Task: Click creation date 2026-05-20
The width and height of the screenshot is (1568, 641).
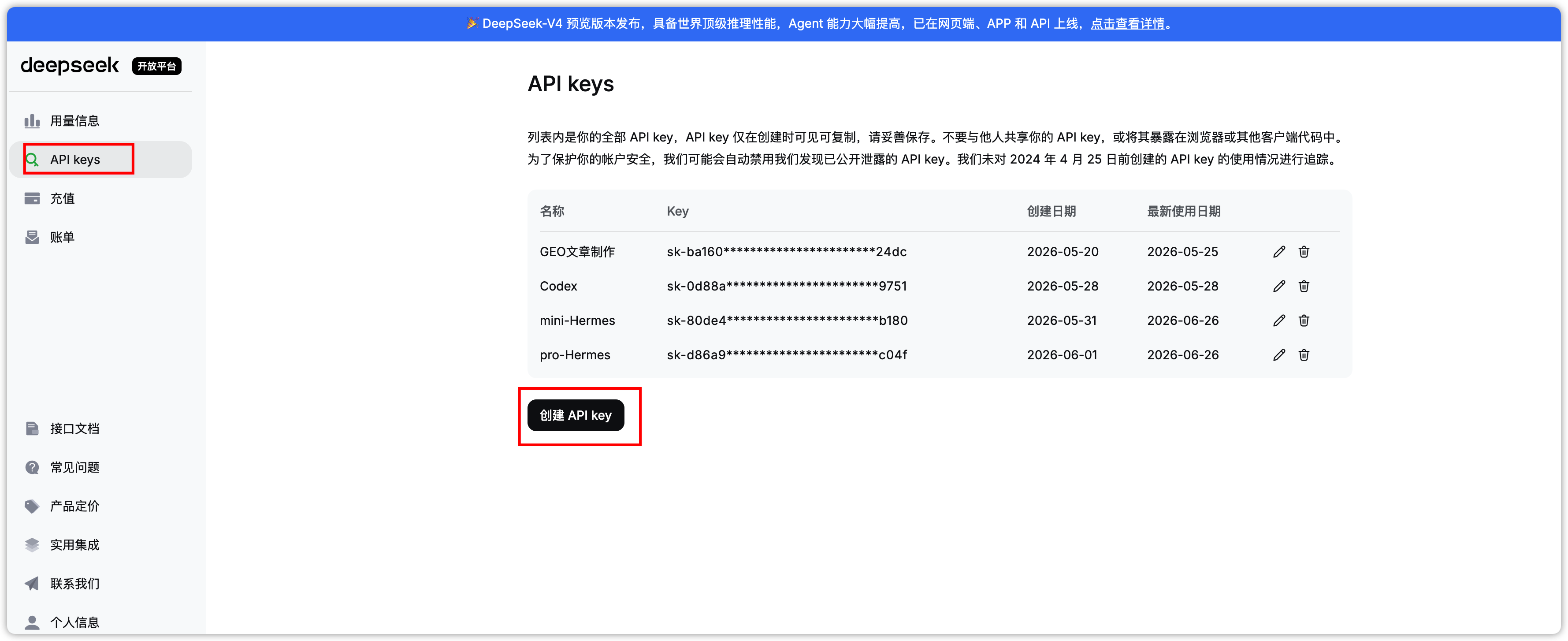Action: tap(1063, 251)
